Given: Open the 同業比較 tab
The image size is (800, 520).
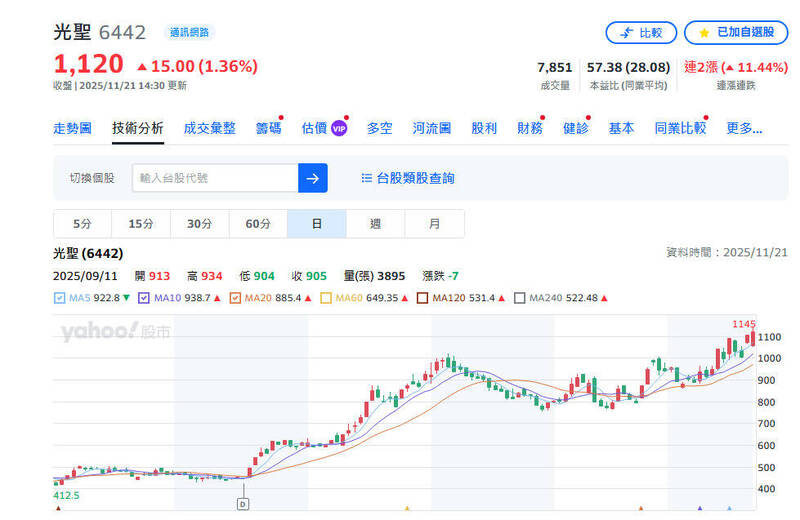Looking at the screenshot, I should coord(680,128).
